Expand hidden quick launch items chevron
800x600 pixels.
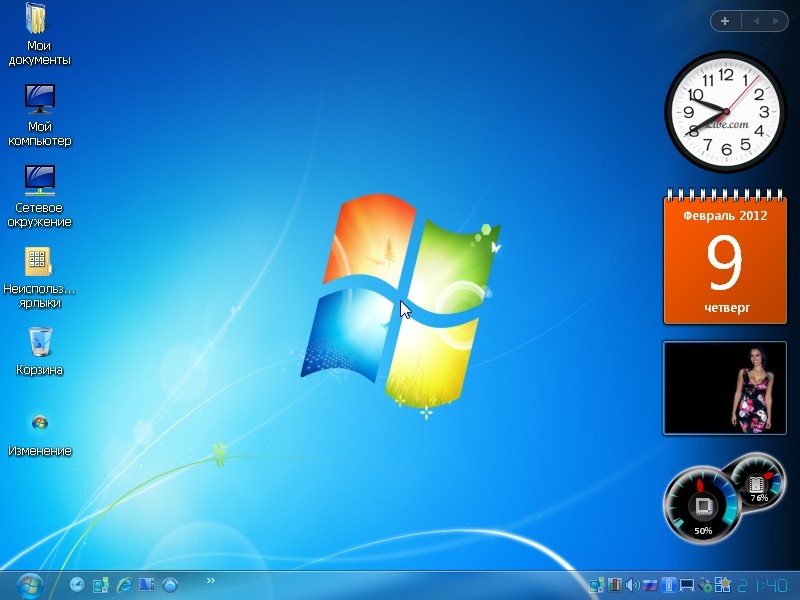211,581
